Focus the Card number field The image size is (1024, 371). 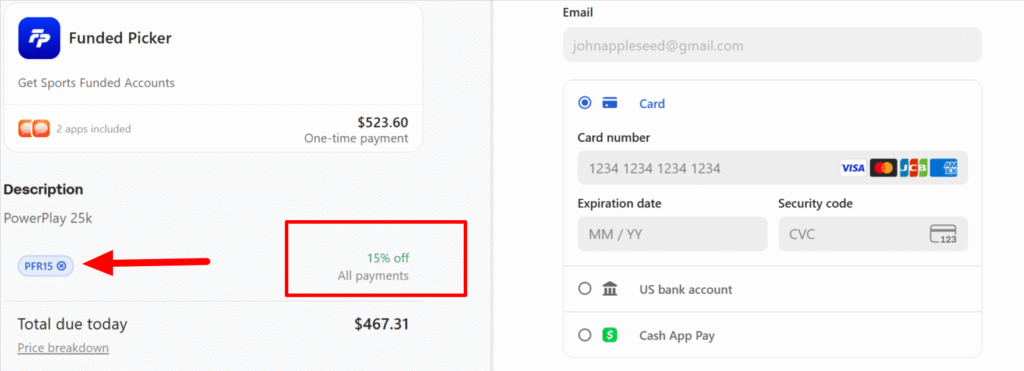[773, 169]
